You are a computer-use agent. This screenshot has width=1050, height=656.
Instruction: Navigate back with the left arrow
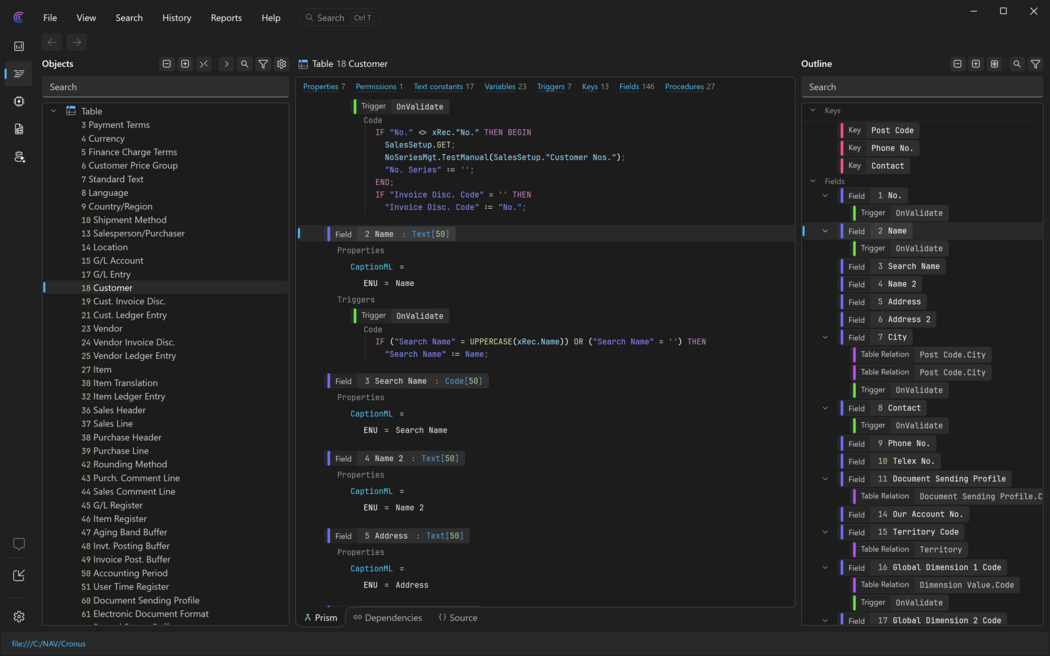tap(52, 42)
